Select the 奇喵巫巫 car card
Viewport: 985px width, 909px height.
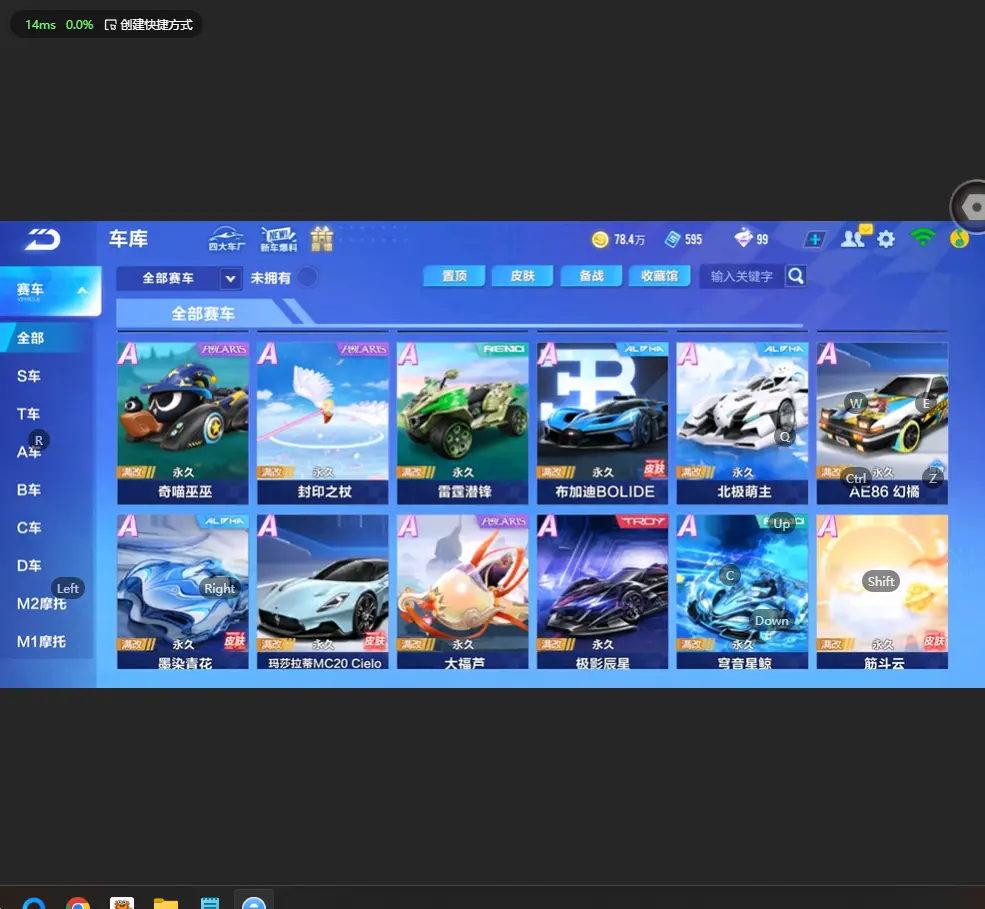click(183, 423)
